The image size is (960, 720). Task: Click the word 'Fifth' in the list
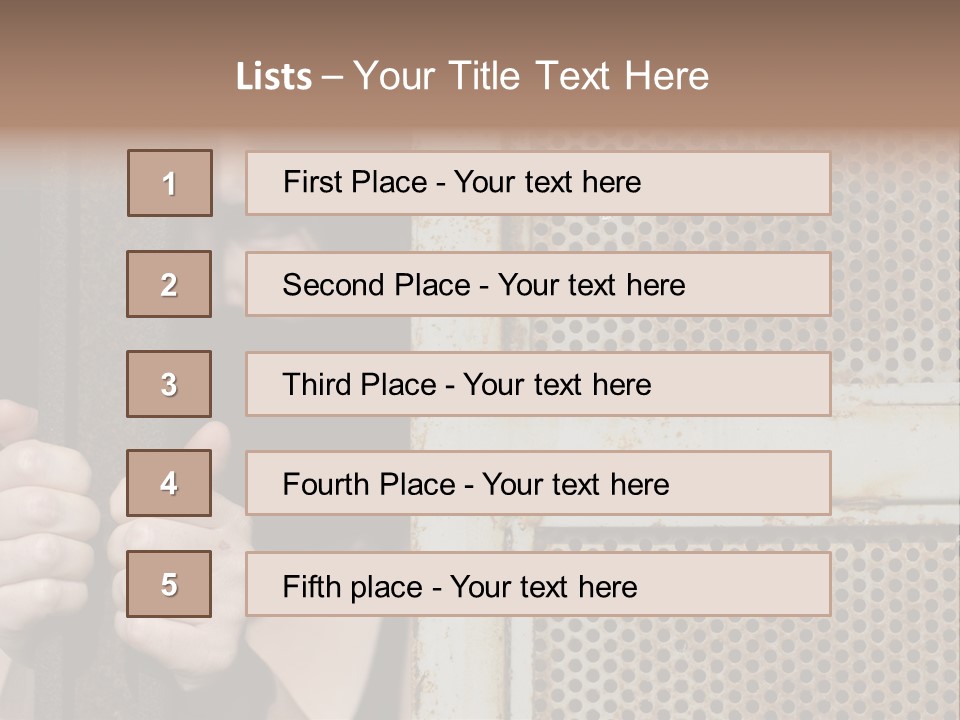311,586
